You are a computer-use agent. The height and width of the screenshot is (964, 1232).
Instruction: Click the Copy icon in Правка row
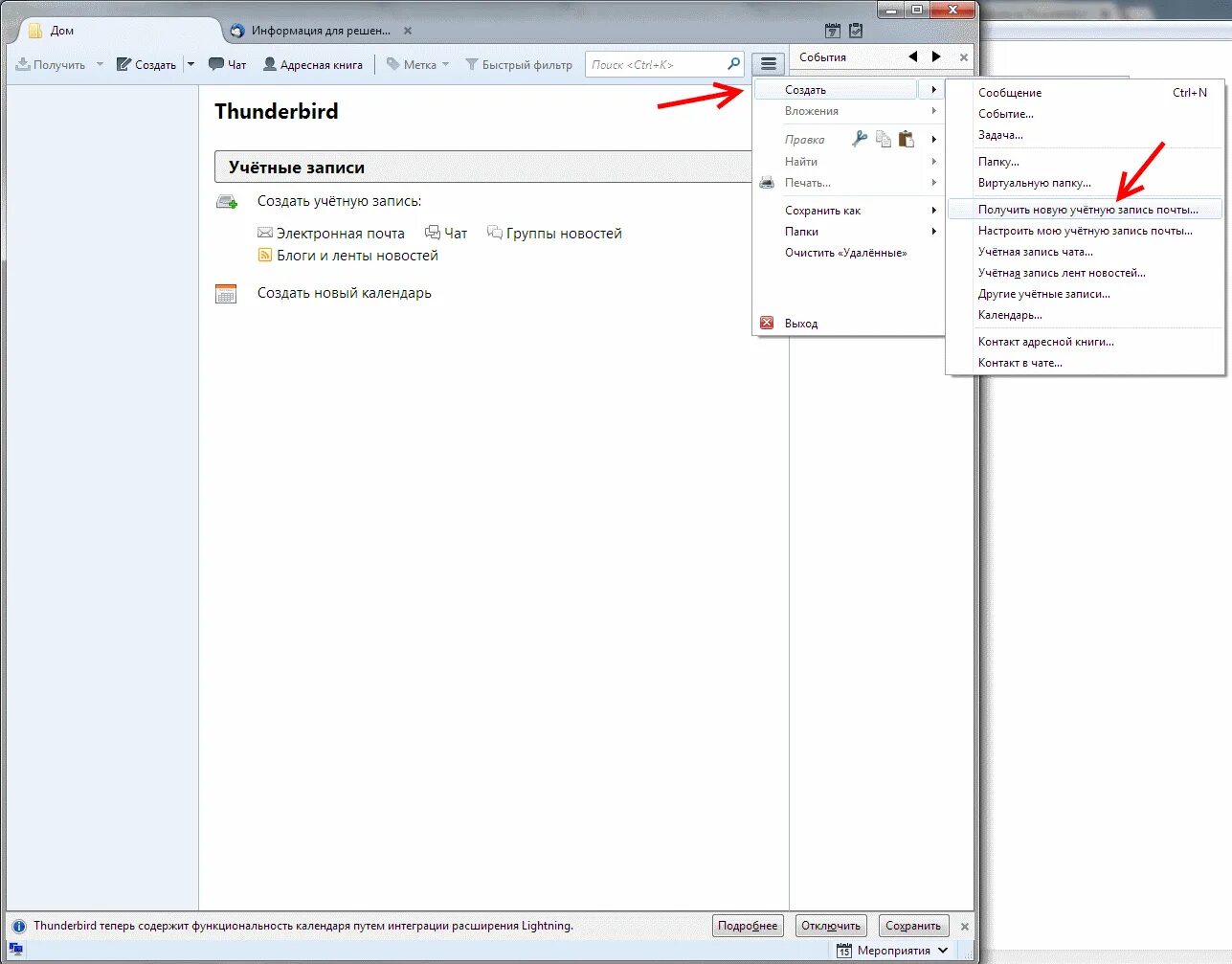click(x=883, y=139)
